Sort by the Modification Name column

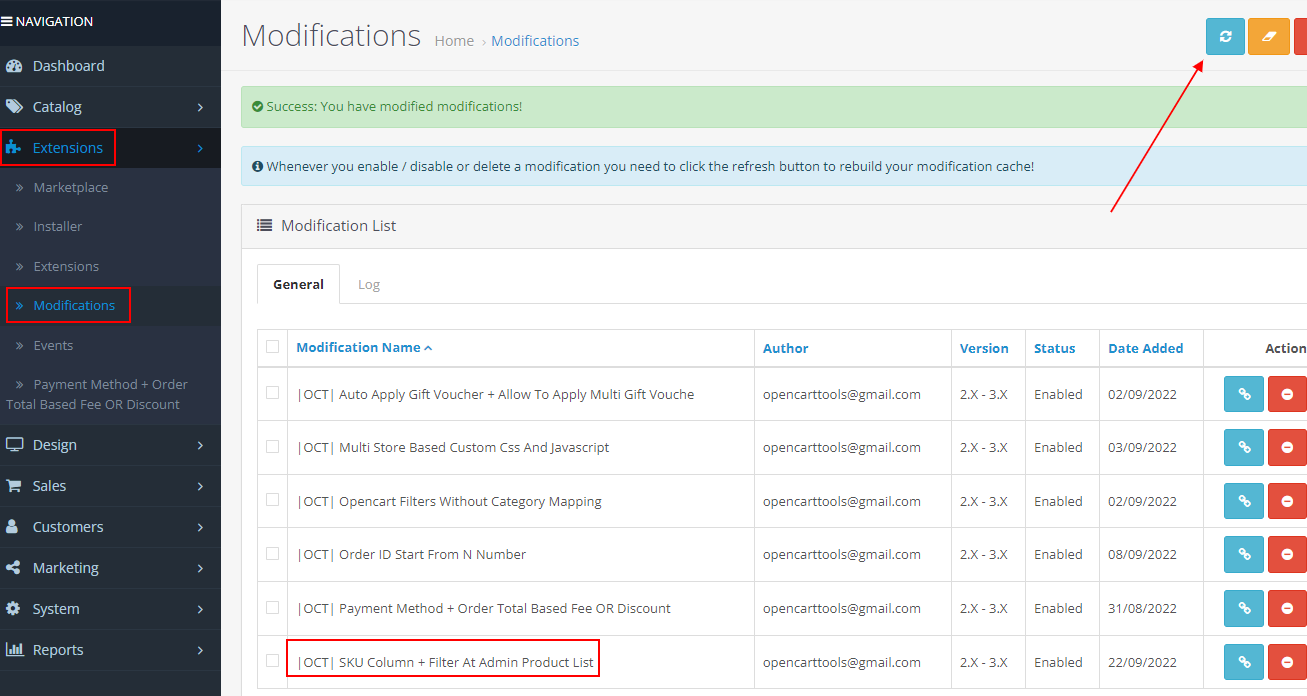click(359, 347)
